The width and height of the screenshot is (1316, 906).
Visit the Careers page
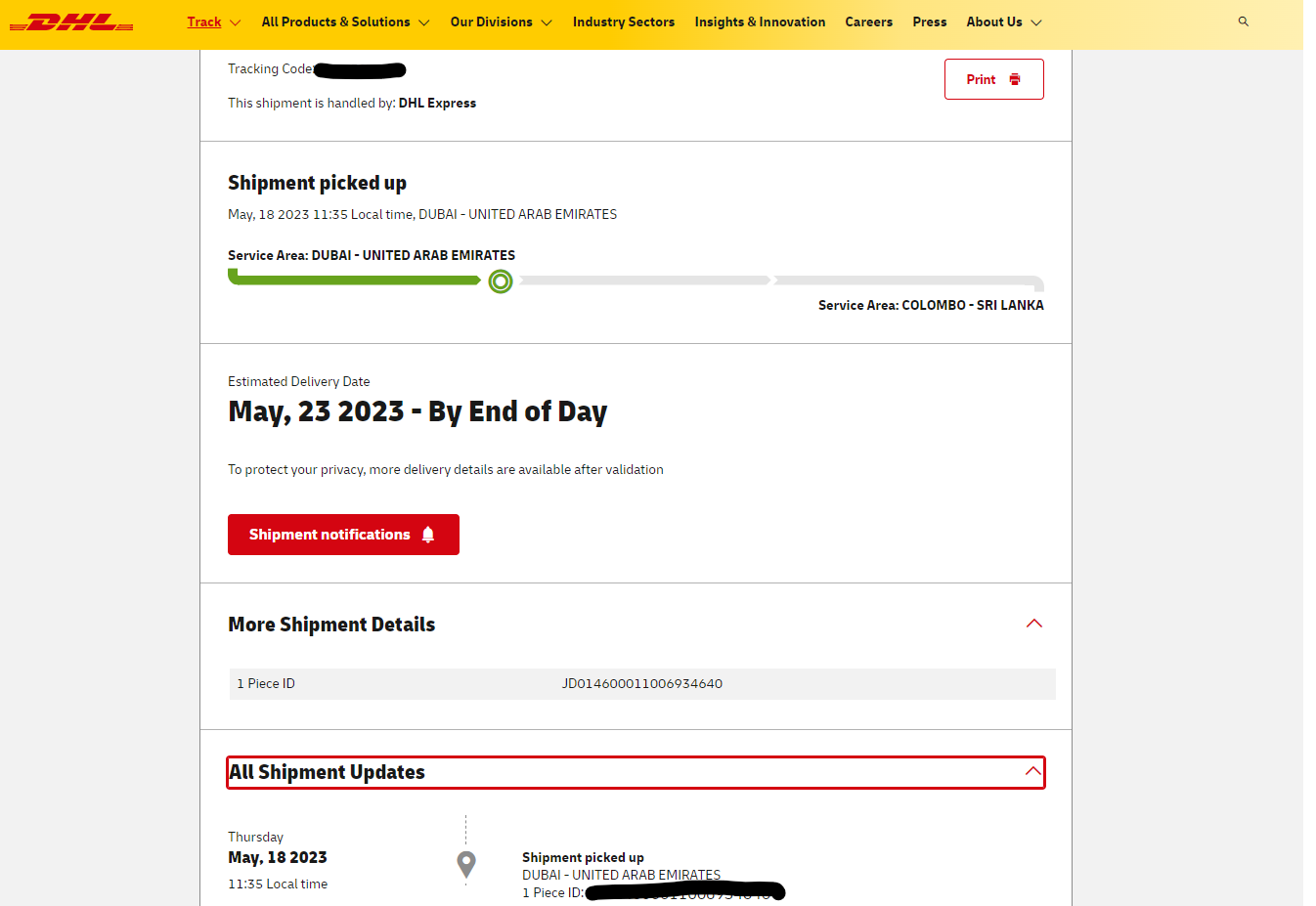[869, 22]
